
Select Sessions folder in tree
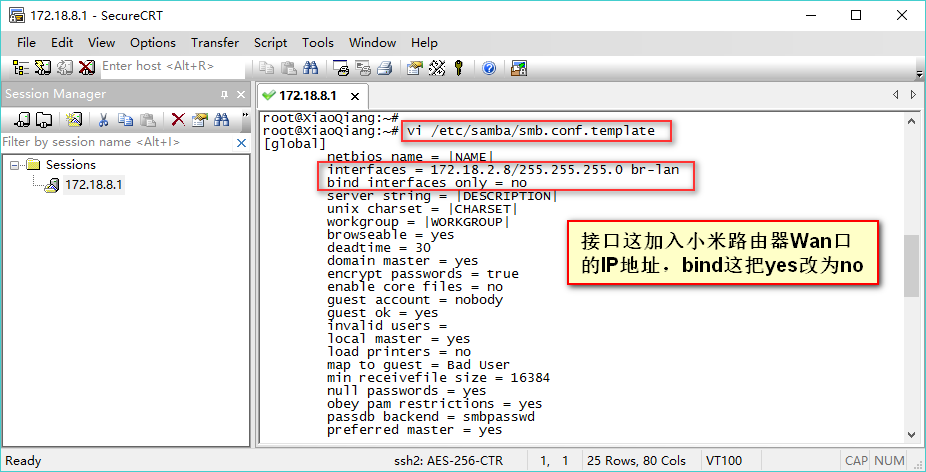click(71, 165)
